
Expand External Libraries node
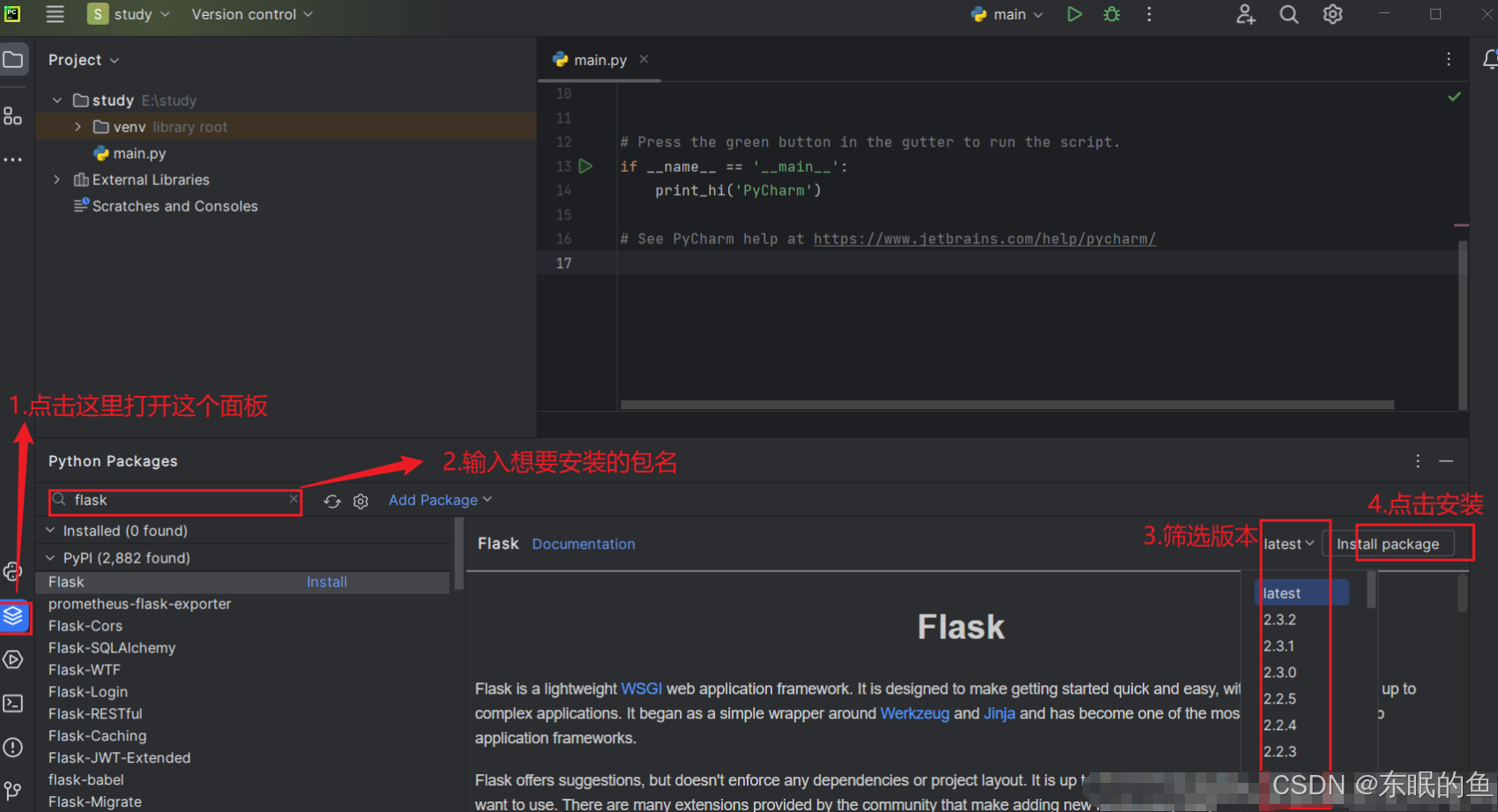[x=57, y=180]
